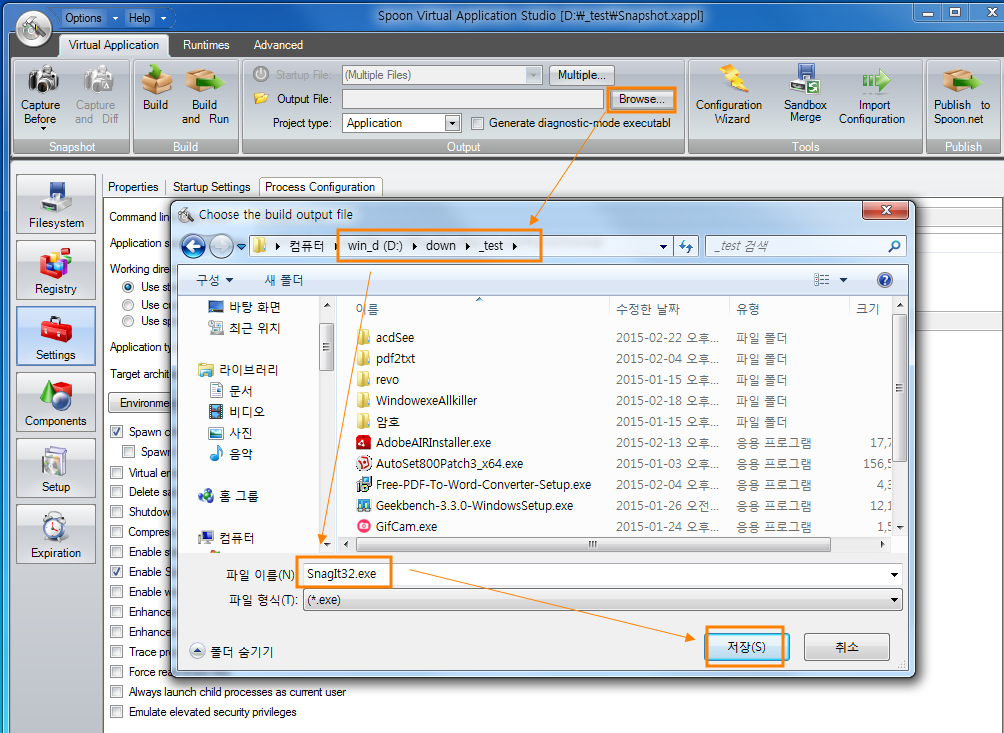
Task: Open the Project type dropdown
Action: pyautogui.click(x=452, y=123)
